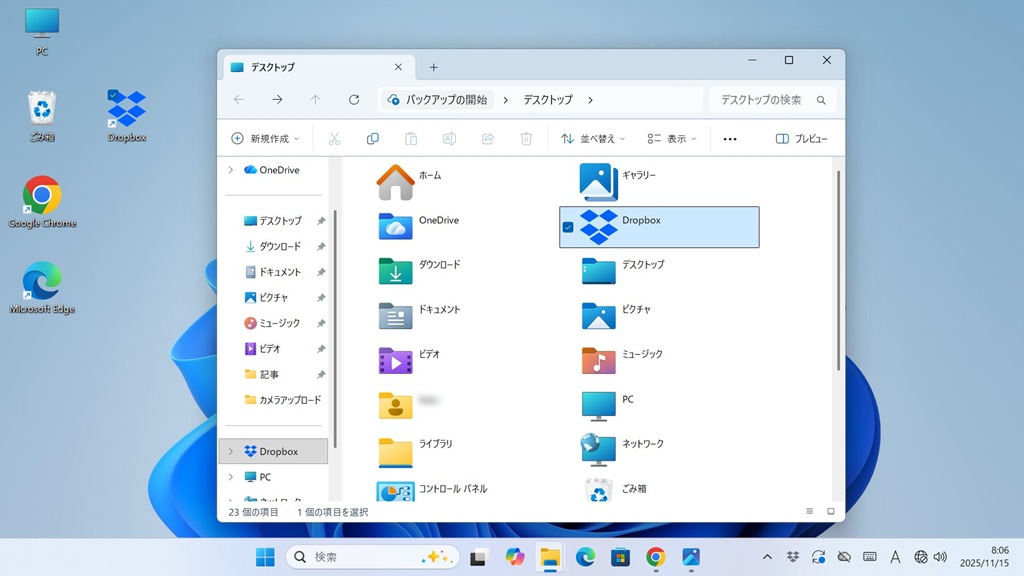The width and height of the screenshot is (1024, 576).
Task: Open the 表示 view dropdown
Action: coord(671,139)
